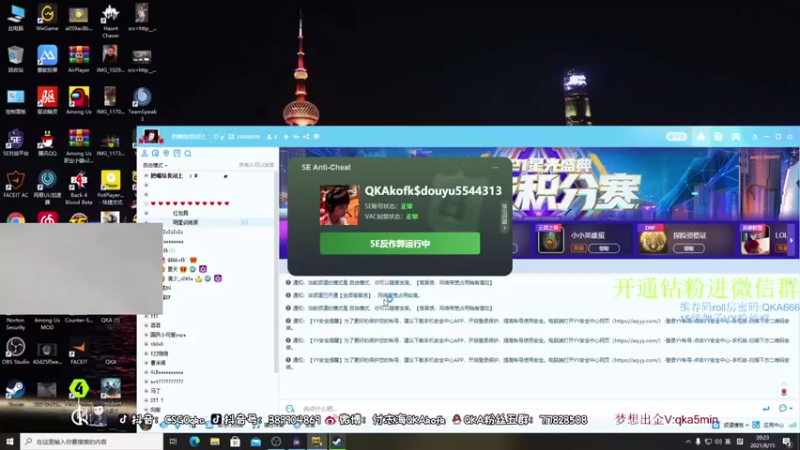
Task: Expand the top channel row in the YY tree
Action: coord(146,176)
